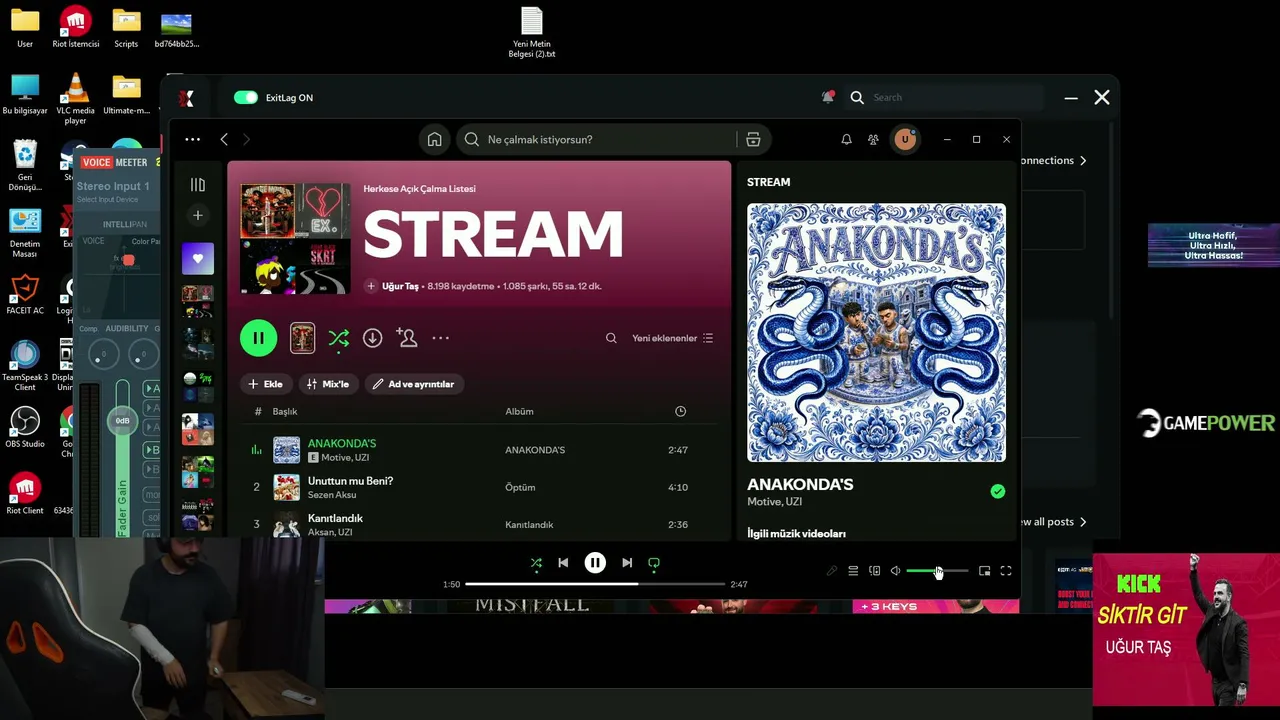Open the Riot İstemcisi desktop shortcut
Screen dimensions: 1280x720
(x=75, y=28)
